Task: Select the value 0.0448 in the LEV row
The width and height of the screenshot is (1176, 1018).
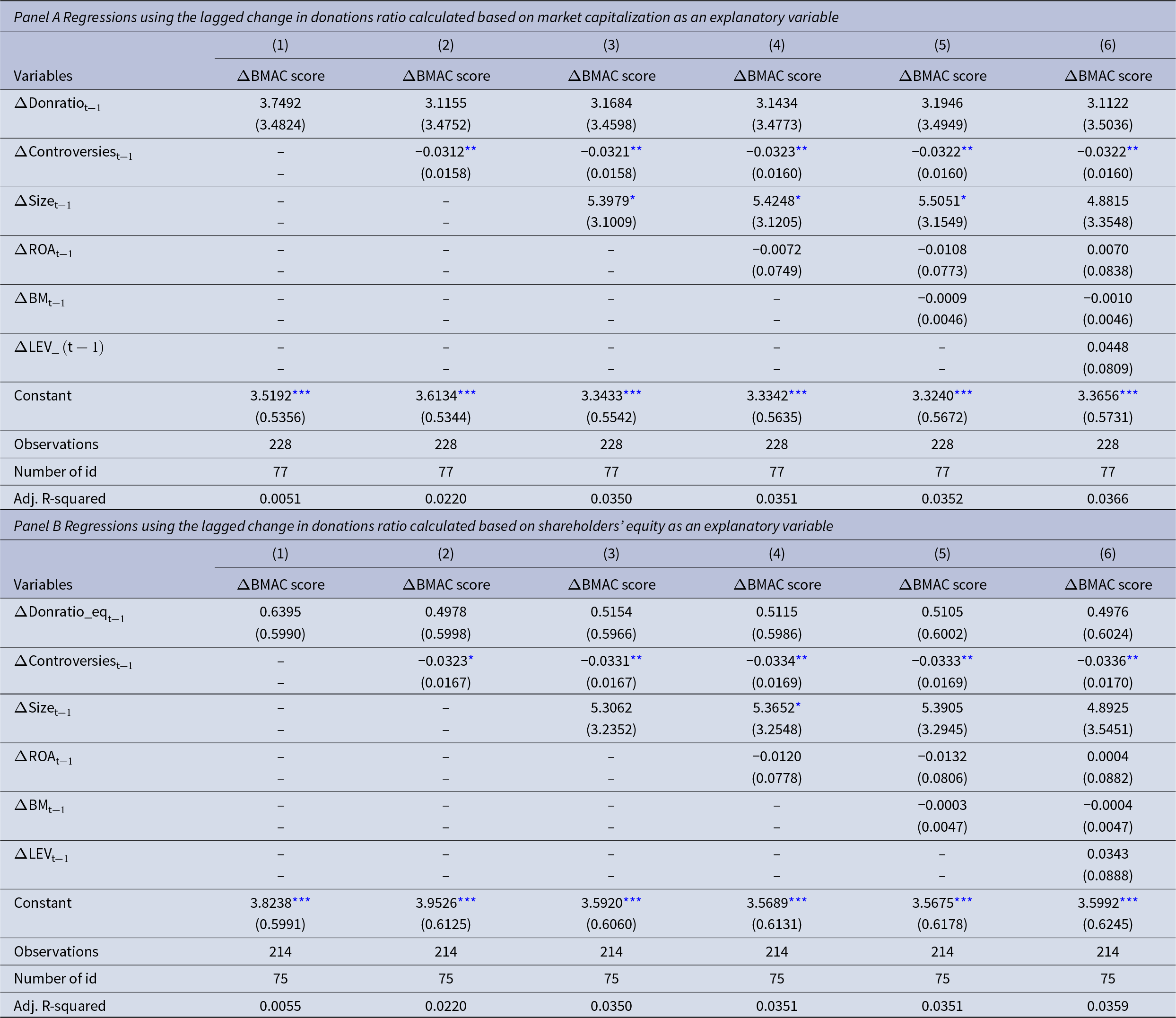Action: pos(1107,347)
